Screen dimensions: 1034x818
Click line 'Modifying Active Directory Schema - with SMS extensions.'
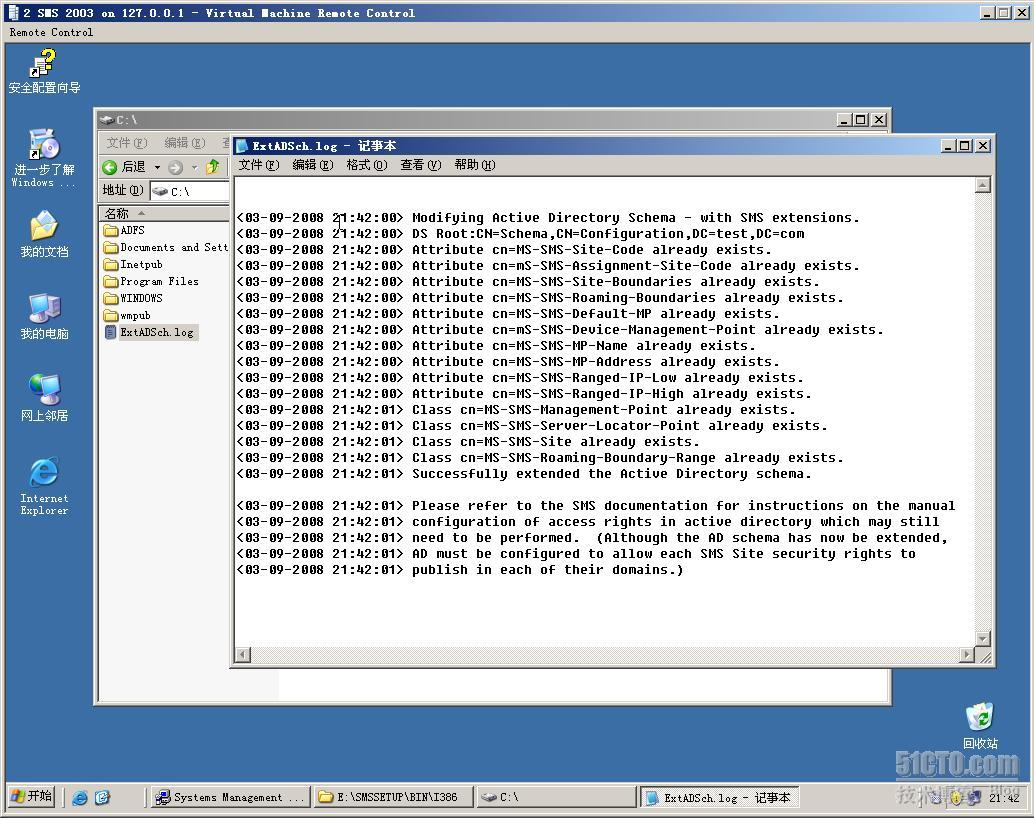[x=636, y=218]
